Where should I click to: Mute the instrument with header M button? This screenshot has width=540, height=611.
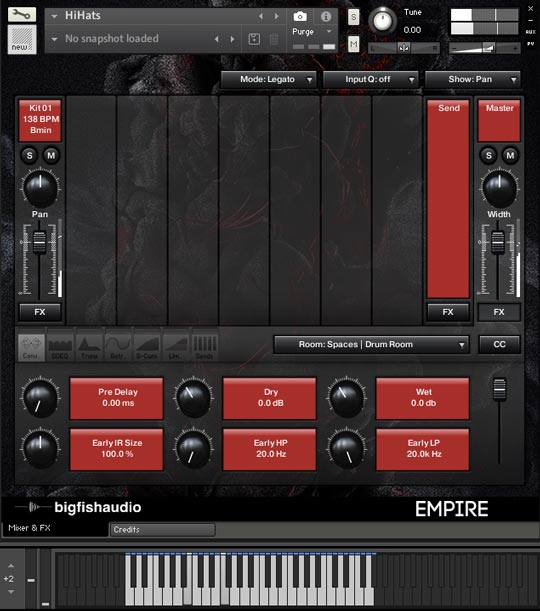click(353, 44)
